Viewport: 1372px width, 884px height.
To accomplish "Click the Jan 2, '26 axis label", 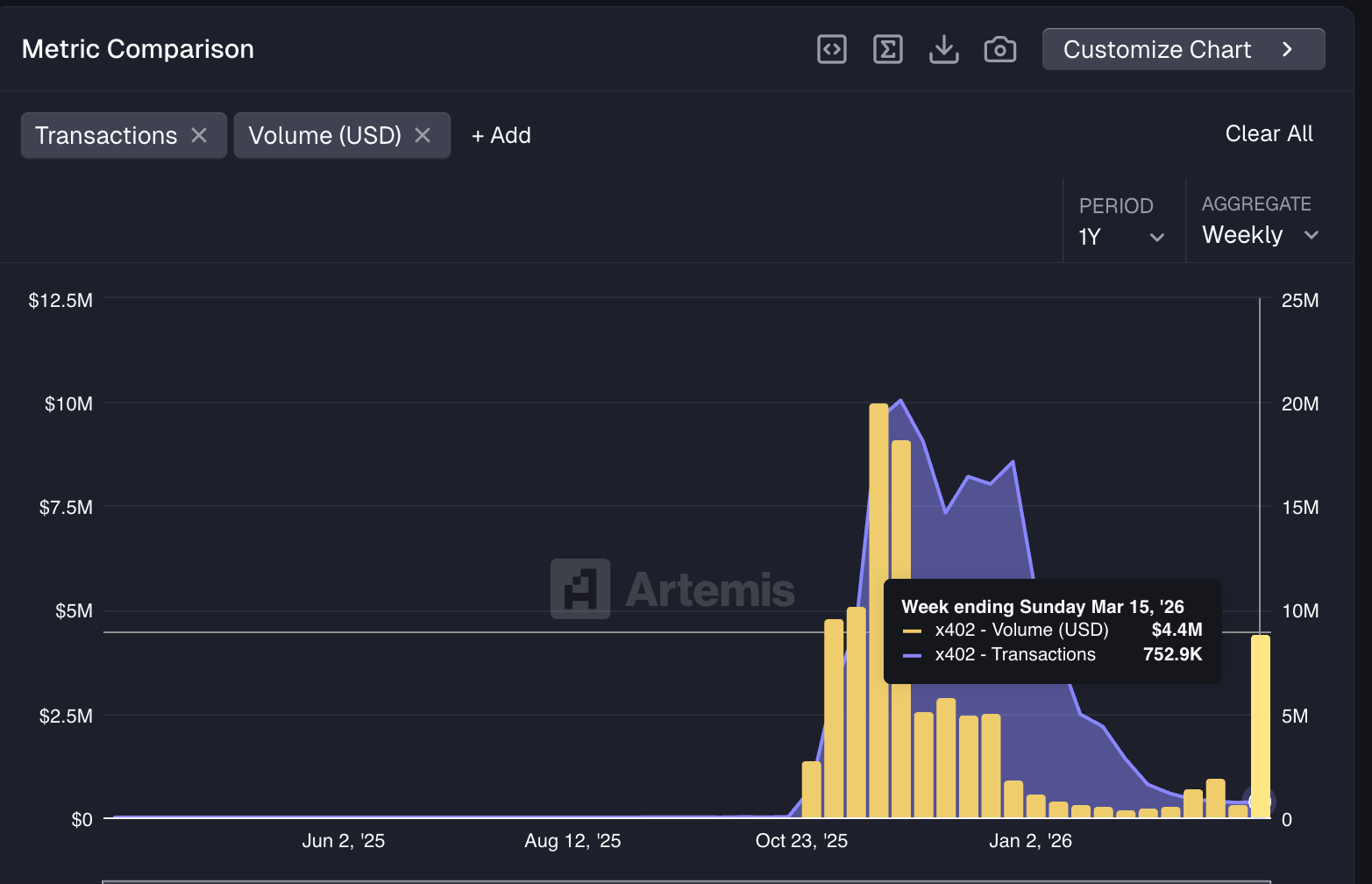I will click(x=1030, y=840).
